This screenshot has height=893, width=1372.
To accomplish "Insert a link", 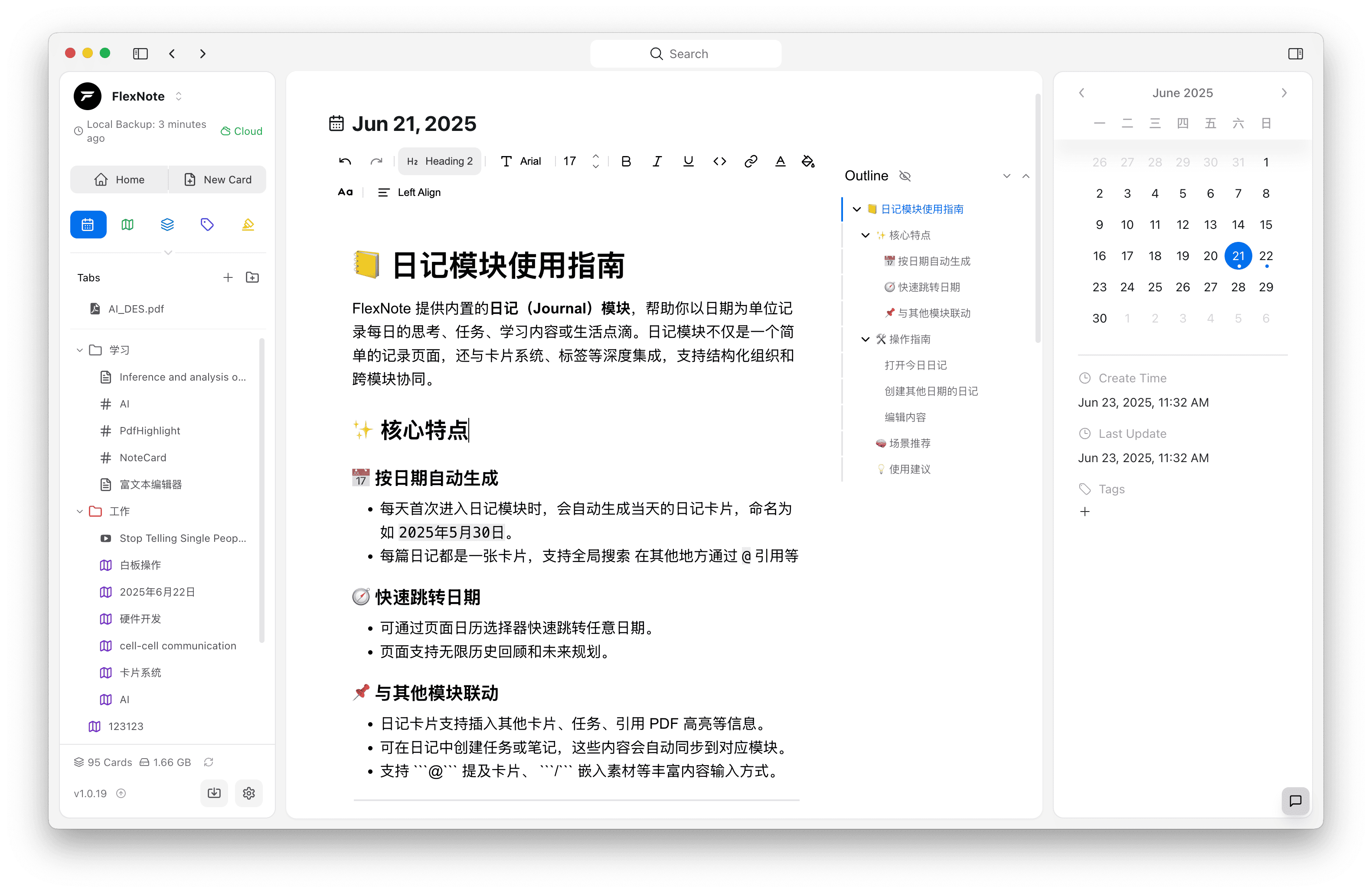I will click(751, 161).
